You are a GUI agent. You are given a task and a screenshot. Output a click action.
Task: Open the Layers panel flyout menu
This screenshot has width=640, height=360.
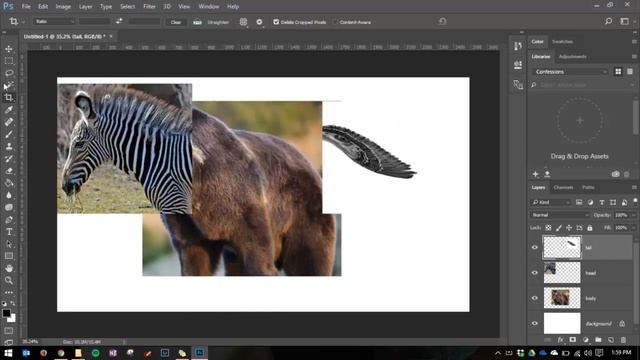point(634,187)
